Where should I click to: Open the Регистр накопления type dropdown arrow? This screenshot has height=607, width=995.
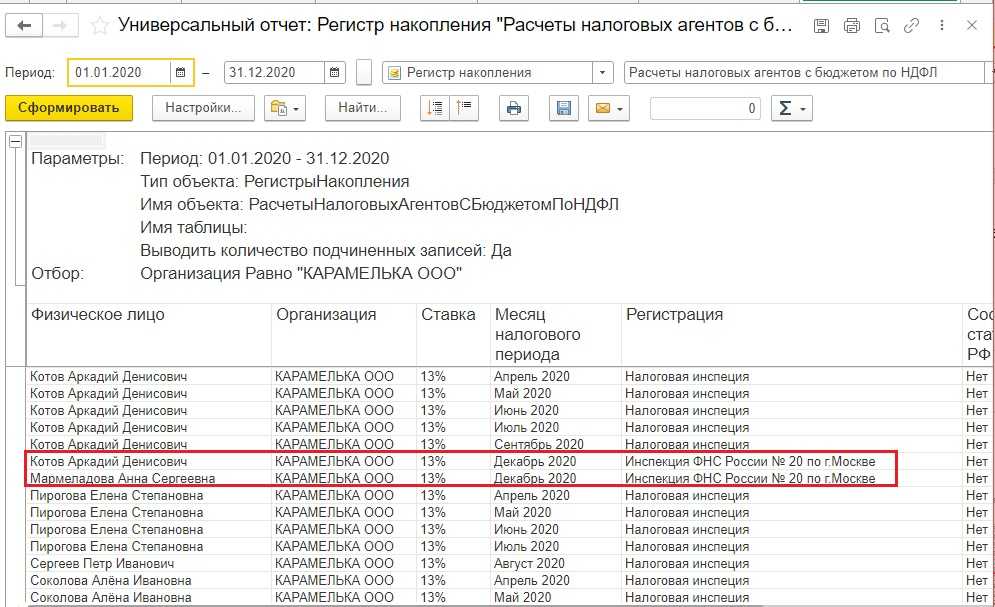coord(602,72)
